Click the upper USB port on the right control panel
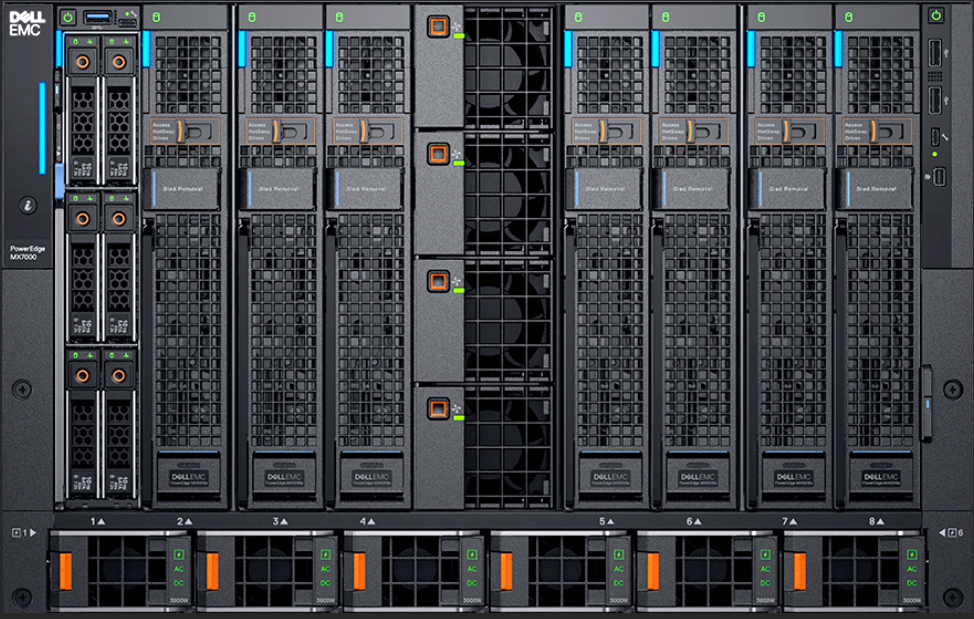Screen dimensions: 974x619 point(934,53)
